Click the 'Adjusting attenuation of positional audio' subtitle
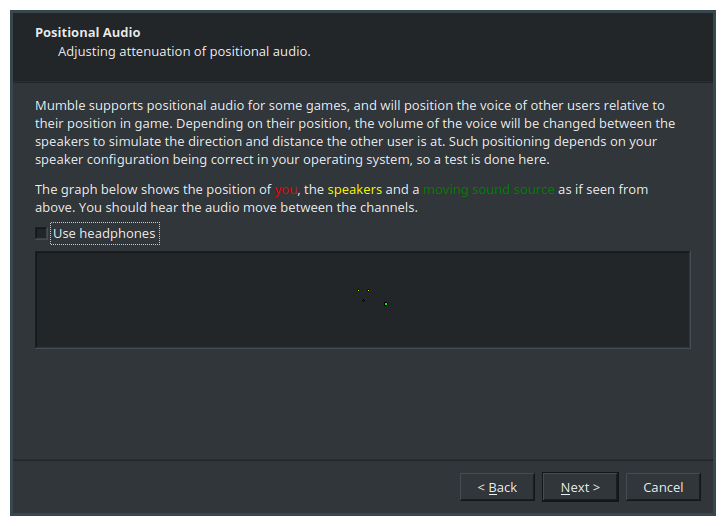726x526 pixels. point(184,51)
